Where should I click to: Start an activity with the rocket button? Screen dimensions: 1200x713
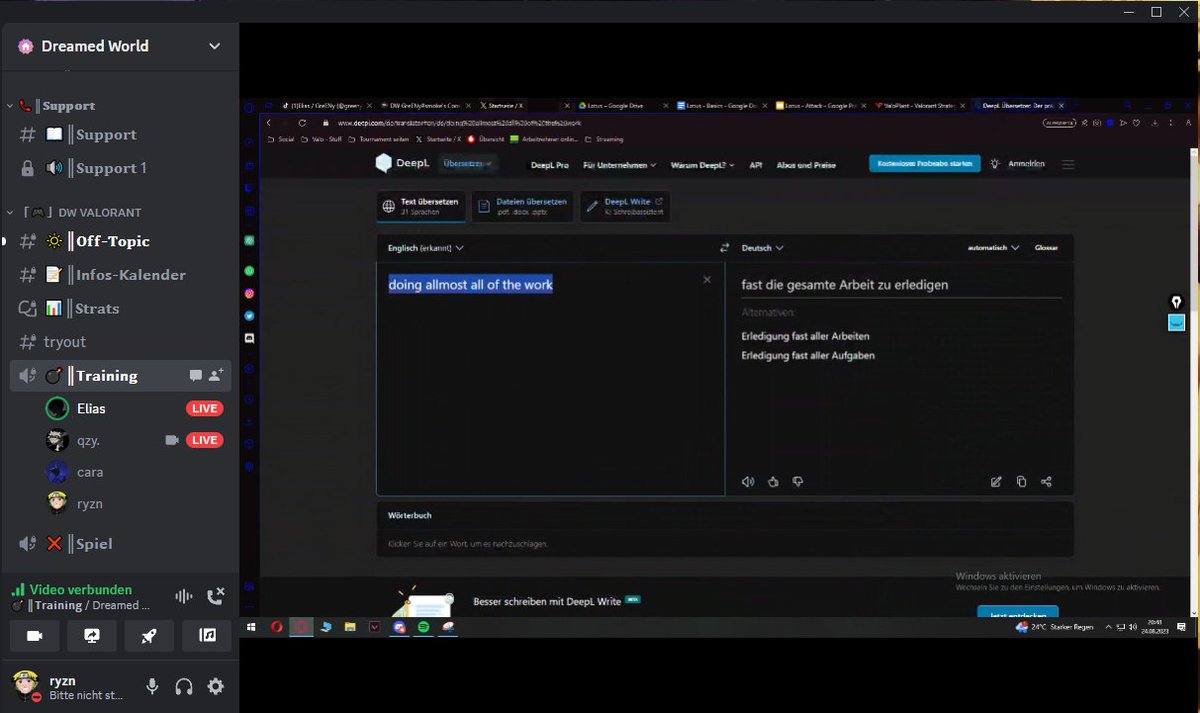(149, 636)
